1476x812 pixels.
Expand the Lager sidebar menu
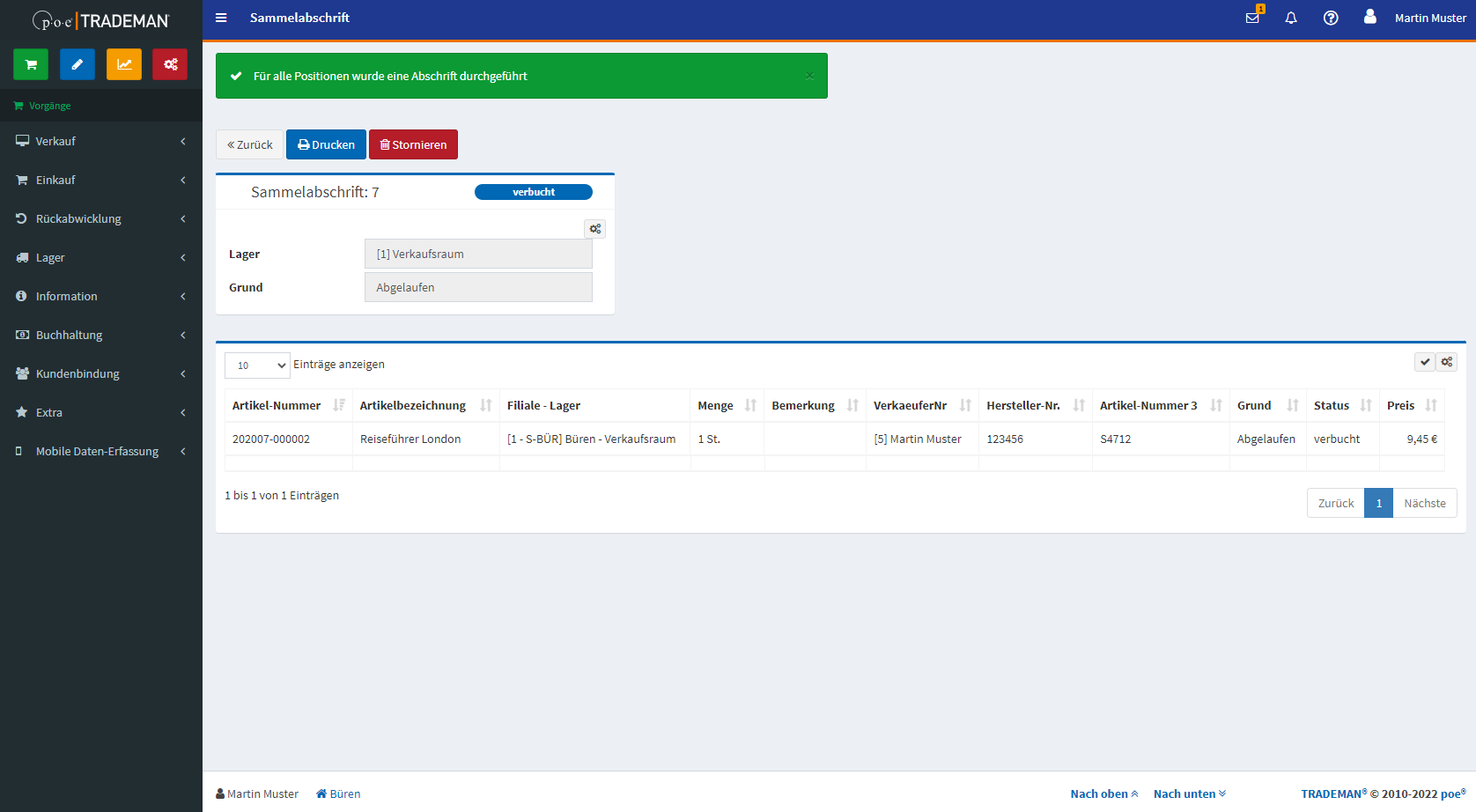pos(101,257)
